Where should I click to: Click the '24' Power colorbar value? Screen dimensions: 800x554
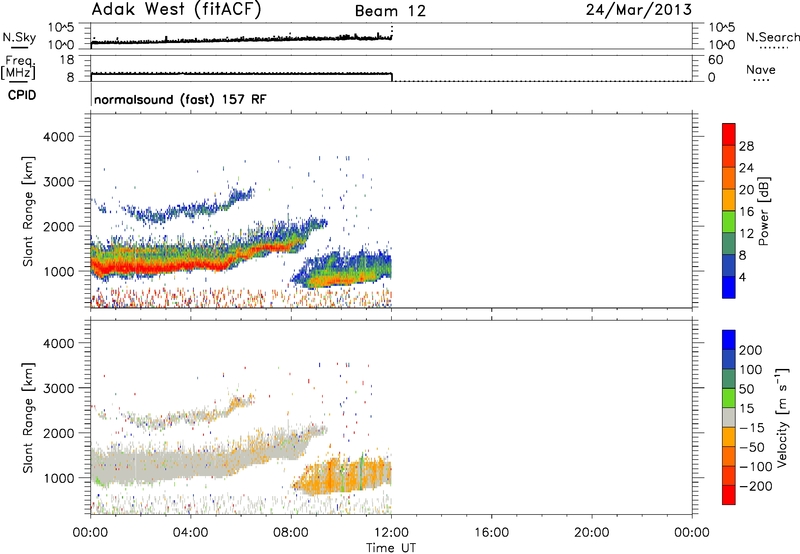(x=746, y=168)
